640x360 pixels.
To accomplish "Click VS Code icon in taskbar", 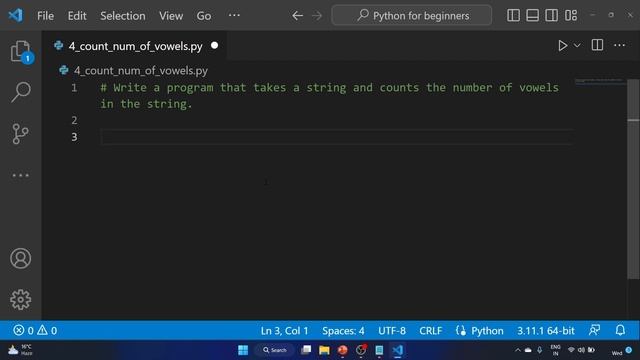I will [398, 350].
